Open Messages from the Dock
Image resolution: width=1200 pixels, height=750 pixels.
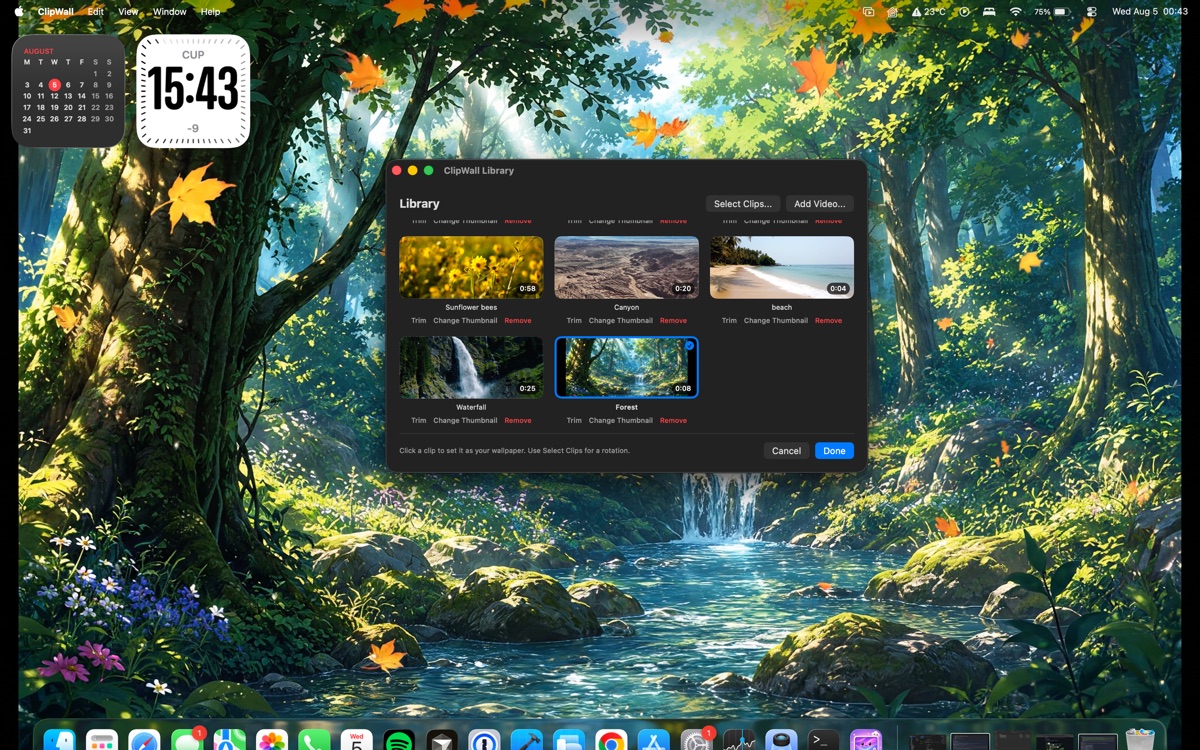(187, 740)
